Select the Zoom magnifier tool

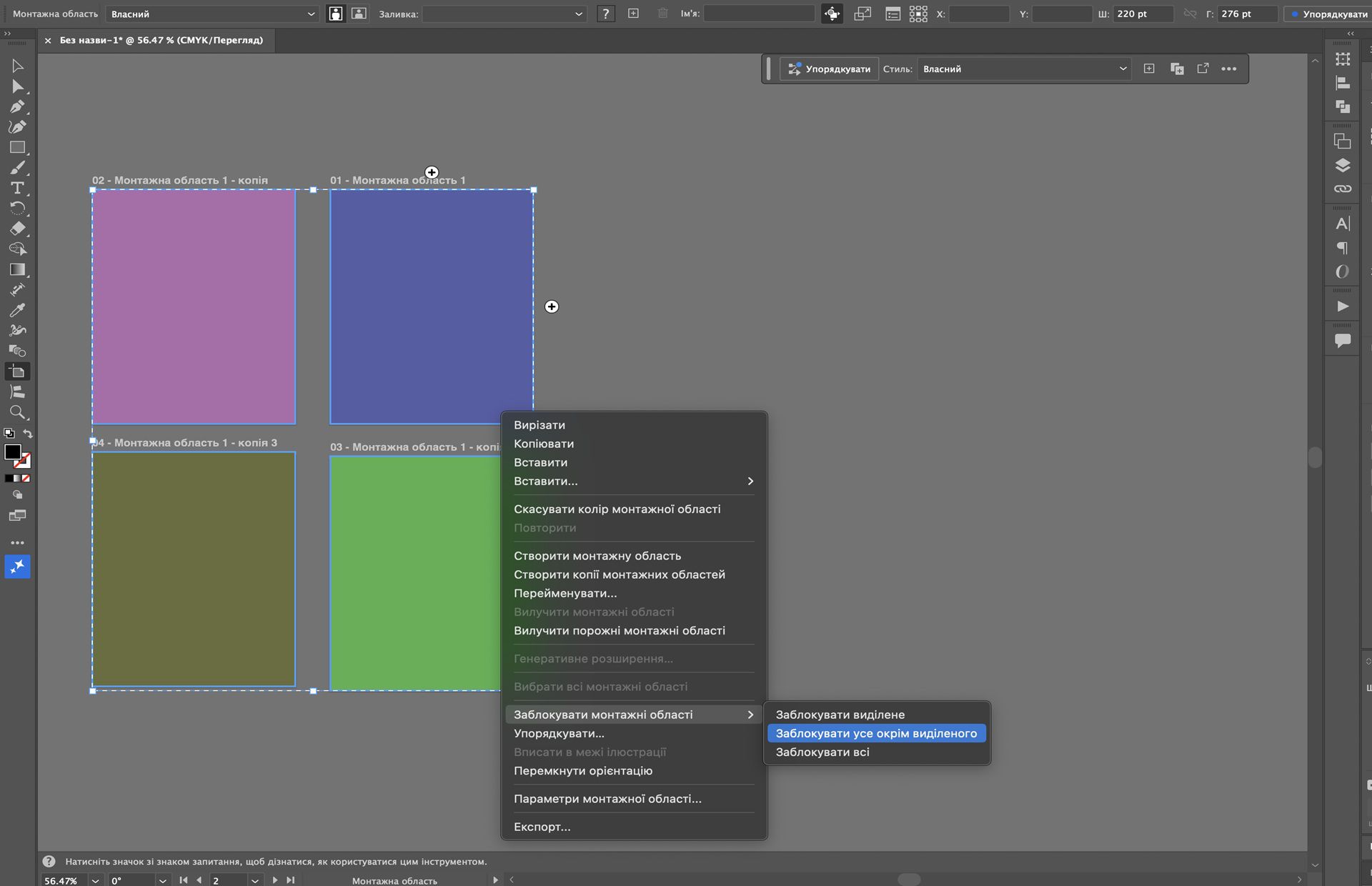pos(17,412)
